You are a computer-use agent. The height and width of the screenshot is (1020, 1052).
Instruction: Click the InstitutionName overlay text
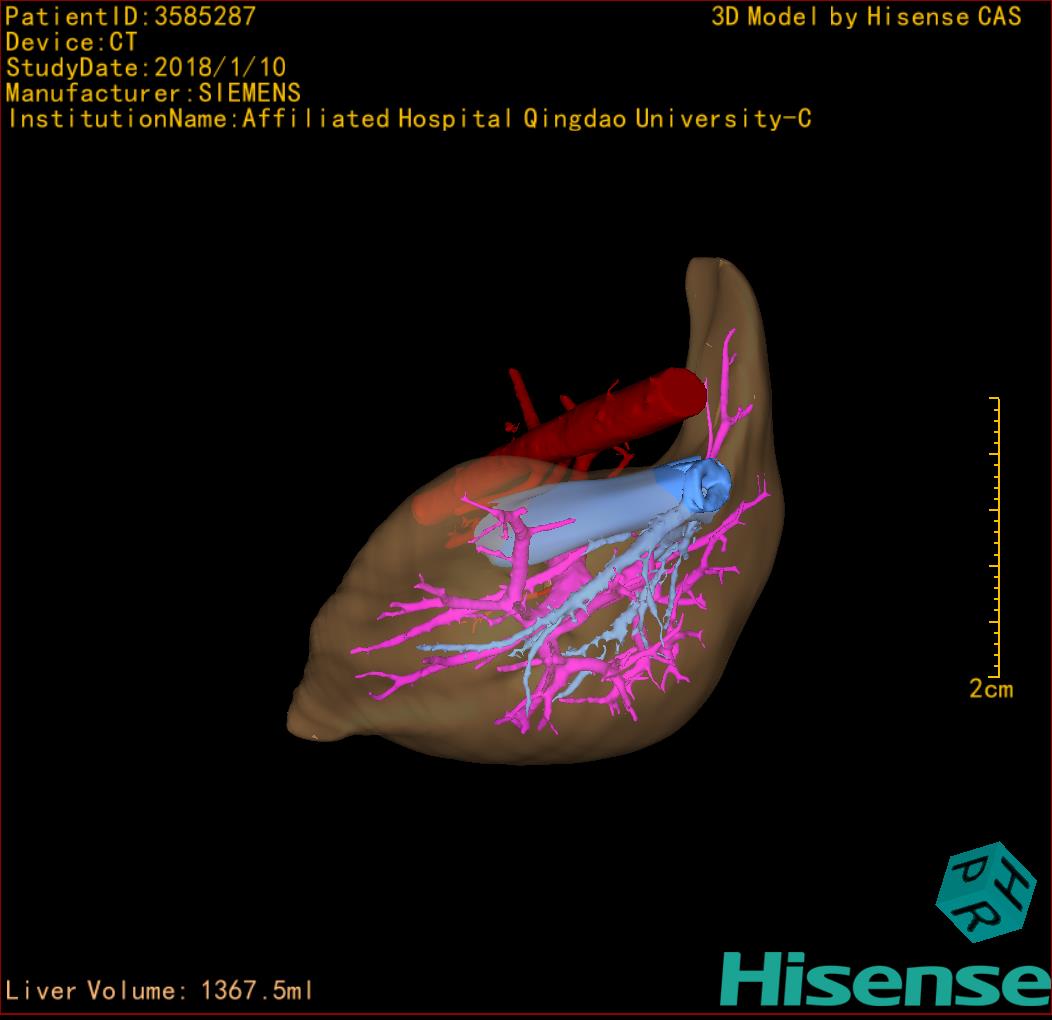408,119
